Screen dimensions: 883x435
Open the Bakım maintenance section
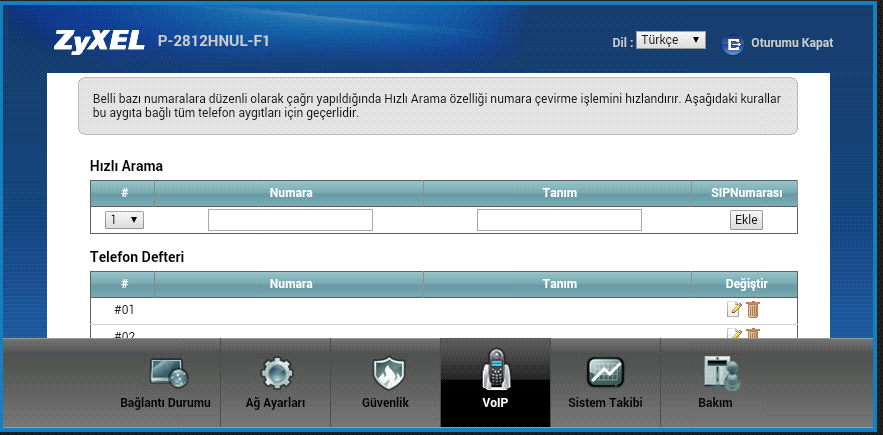[714, 383]
